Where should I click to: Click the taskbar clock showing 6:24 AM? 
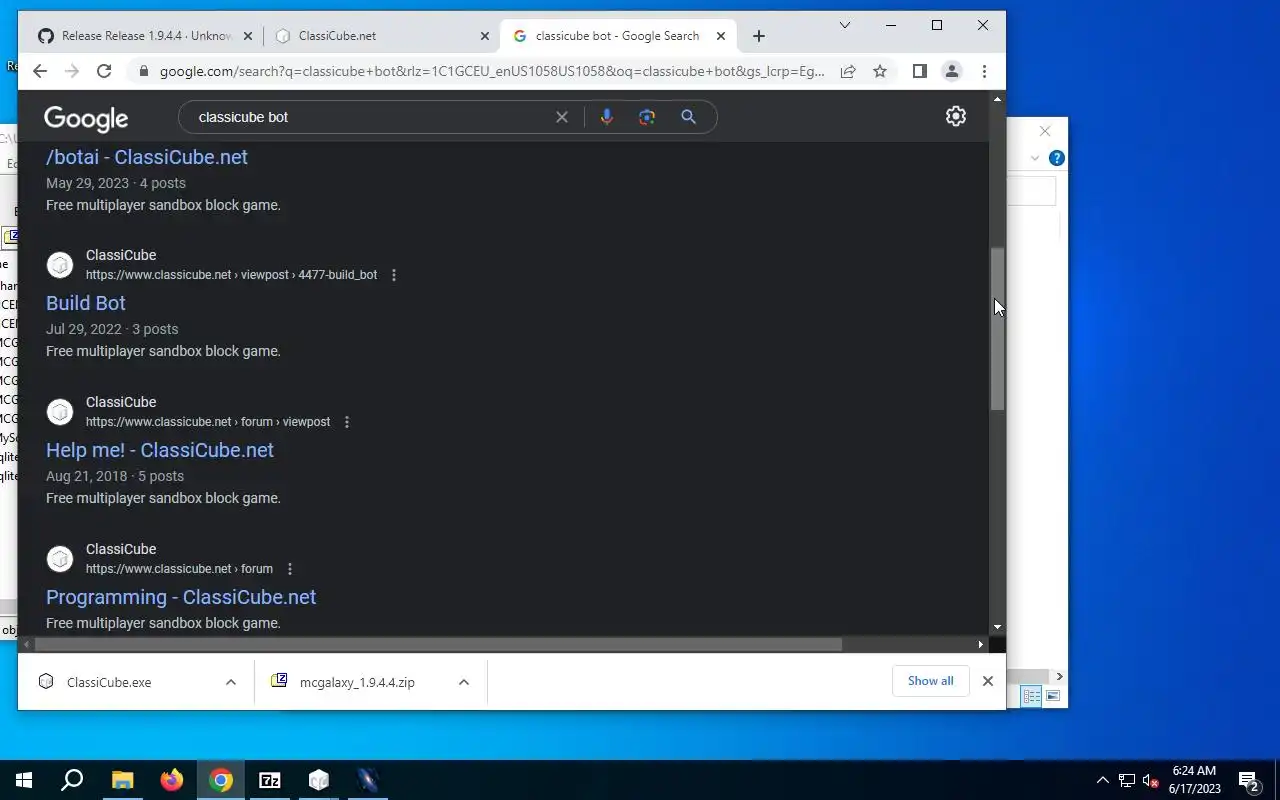[1195, 780]
